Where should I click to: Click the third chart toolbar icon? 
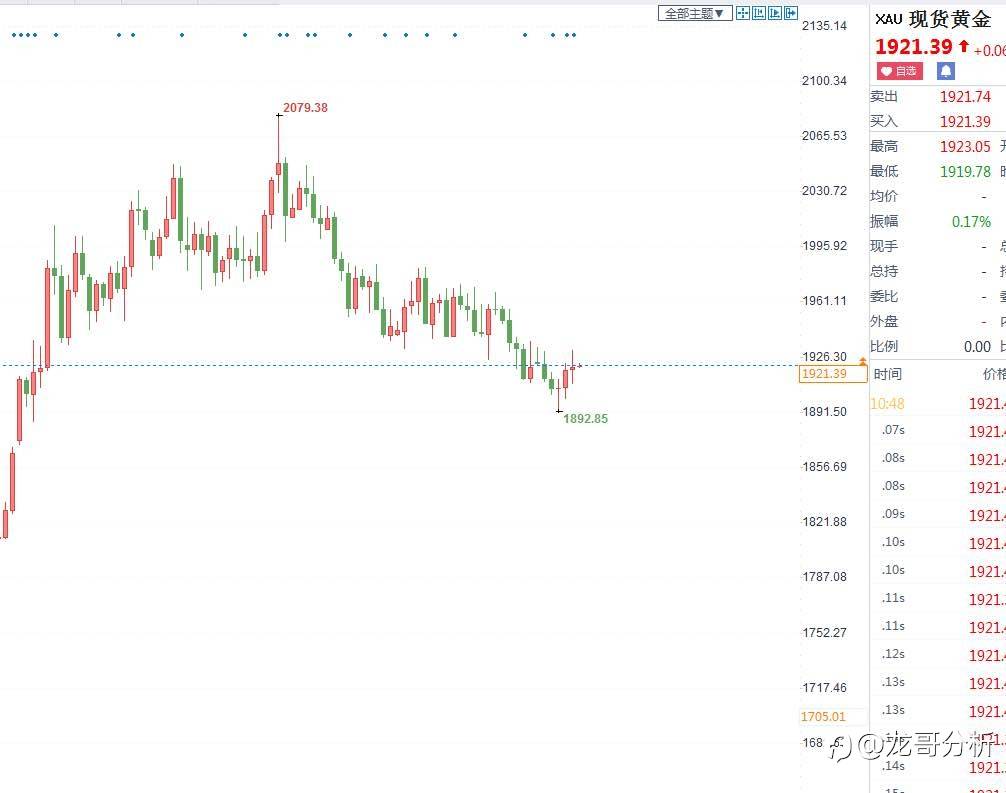pos(775,13)
